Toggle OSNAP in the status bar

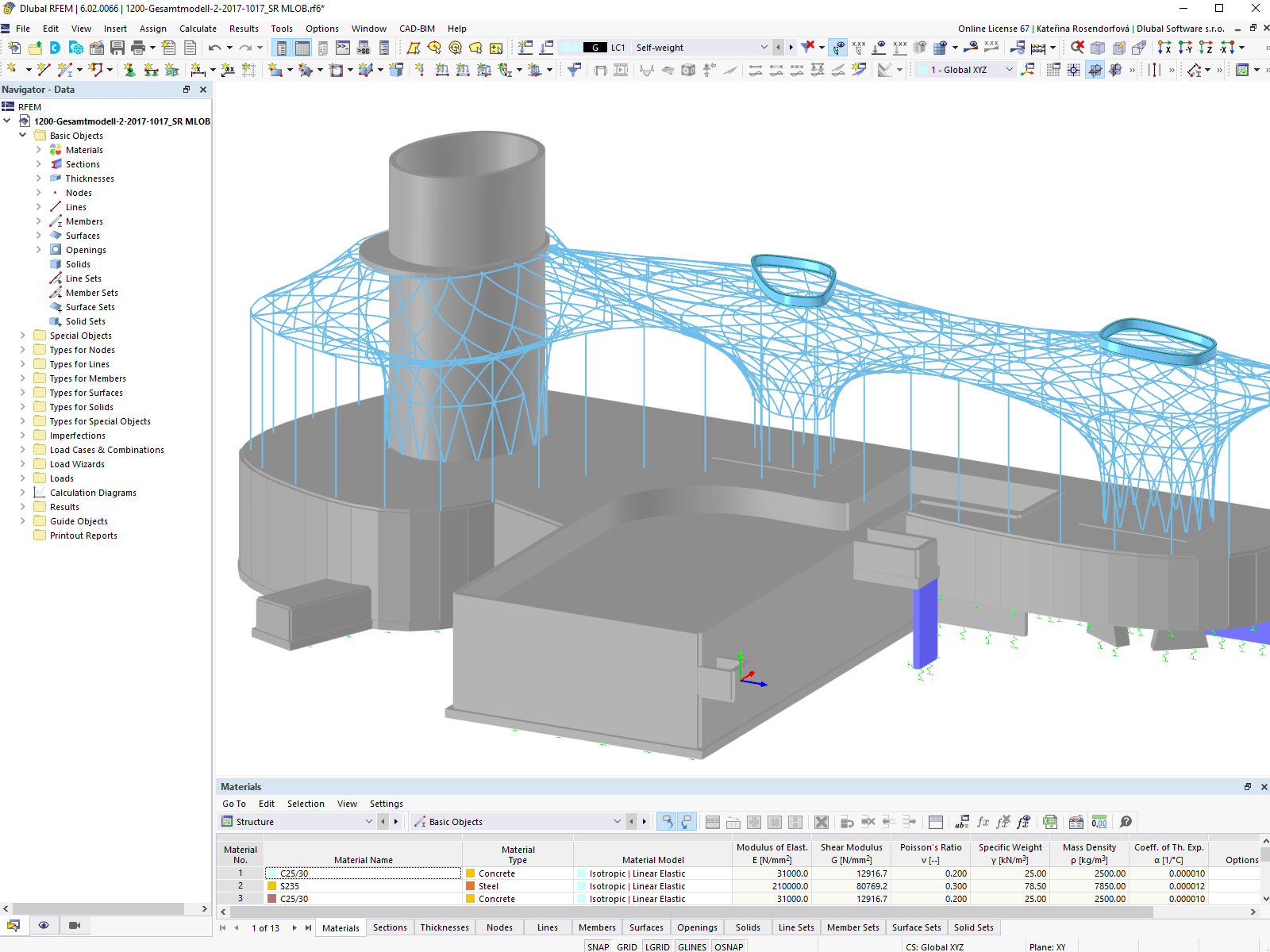728,946
